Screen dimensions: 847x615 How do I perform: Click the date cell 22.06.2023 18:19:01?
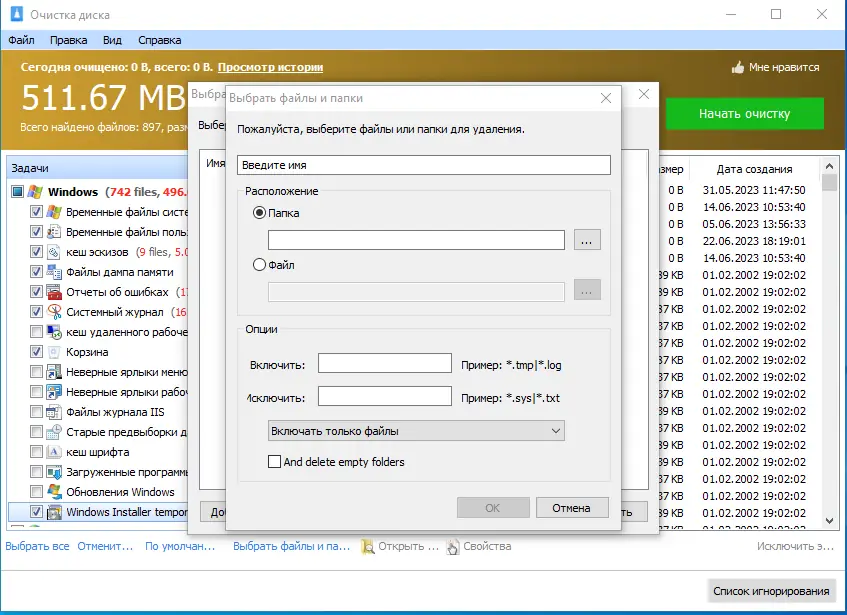pos(754,241)
